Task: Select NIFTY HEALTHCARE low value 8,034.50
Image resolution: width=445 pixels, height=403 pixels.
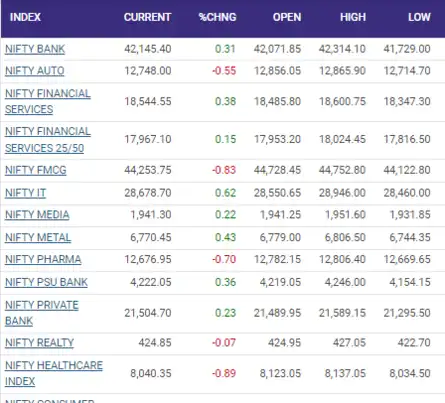Action: [410, 373]
